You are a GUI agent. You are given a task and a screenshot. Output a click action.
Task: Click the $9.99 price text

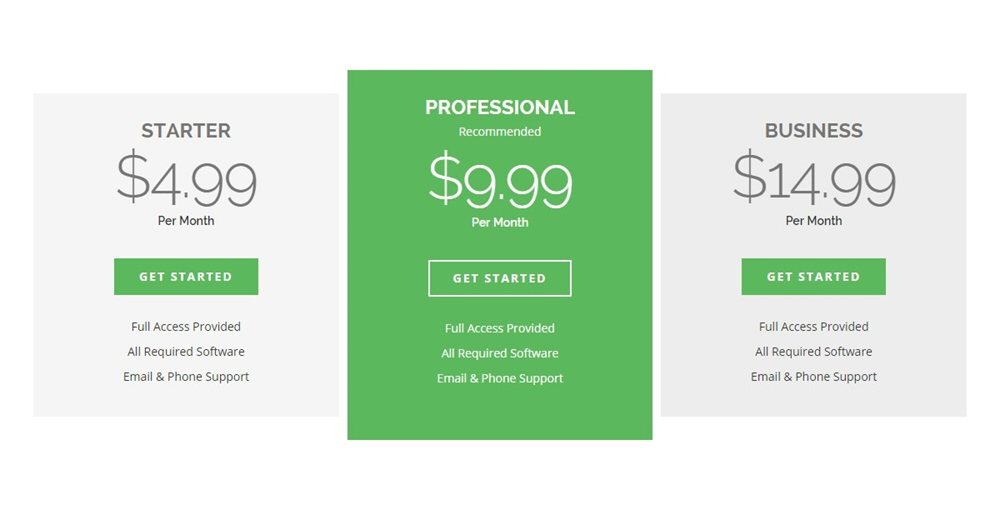(500, 180)
